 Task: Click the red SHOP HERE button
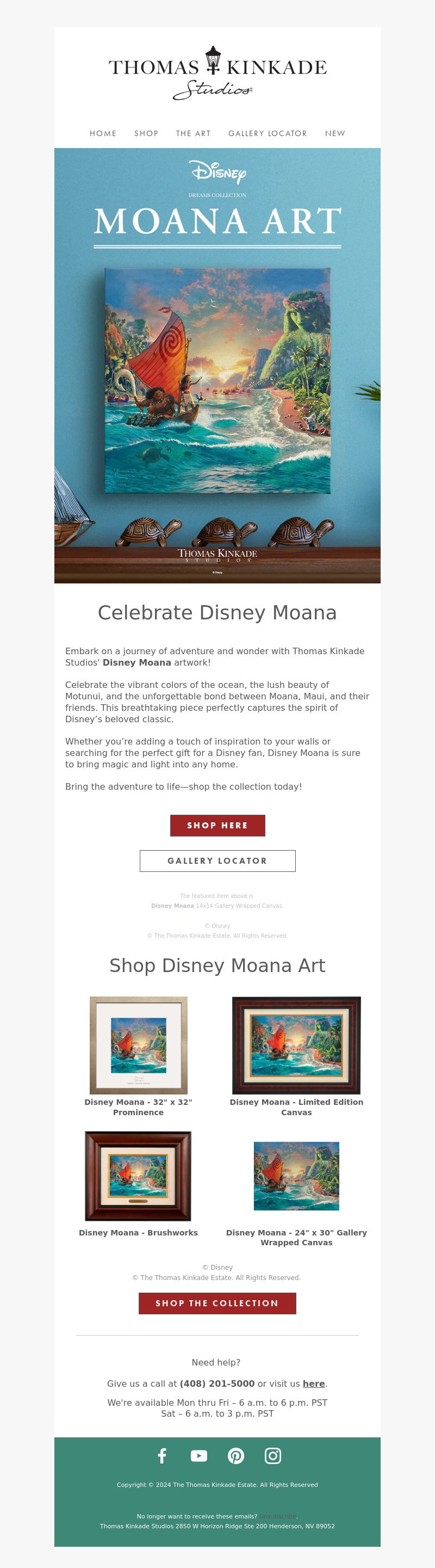217,826
